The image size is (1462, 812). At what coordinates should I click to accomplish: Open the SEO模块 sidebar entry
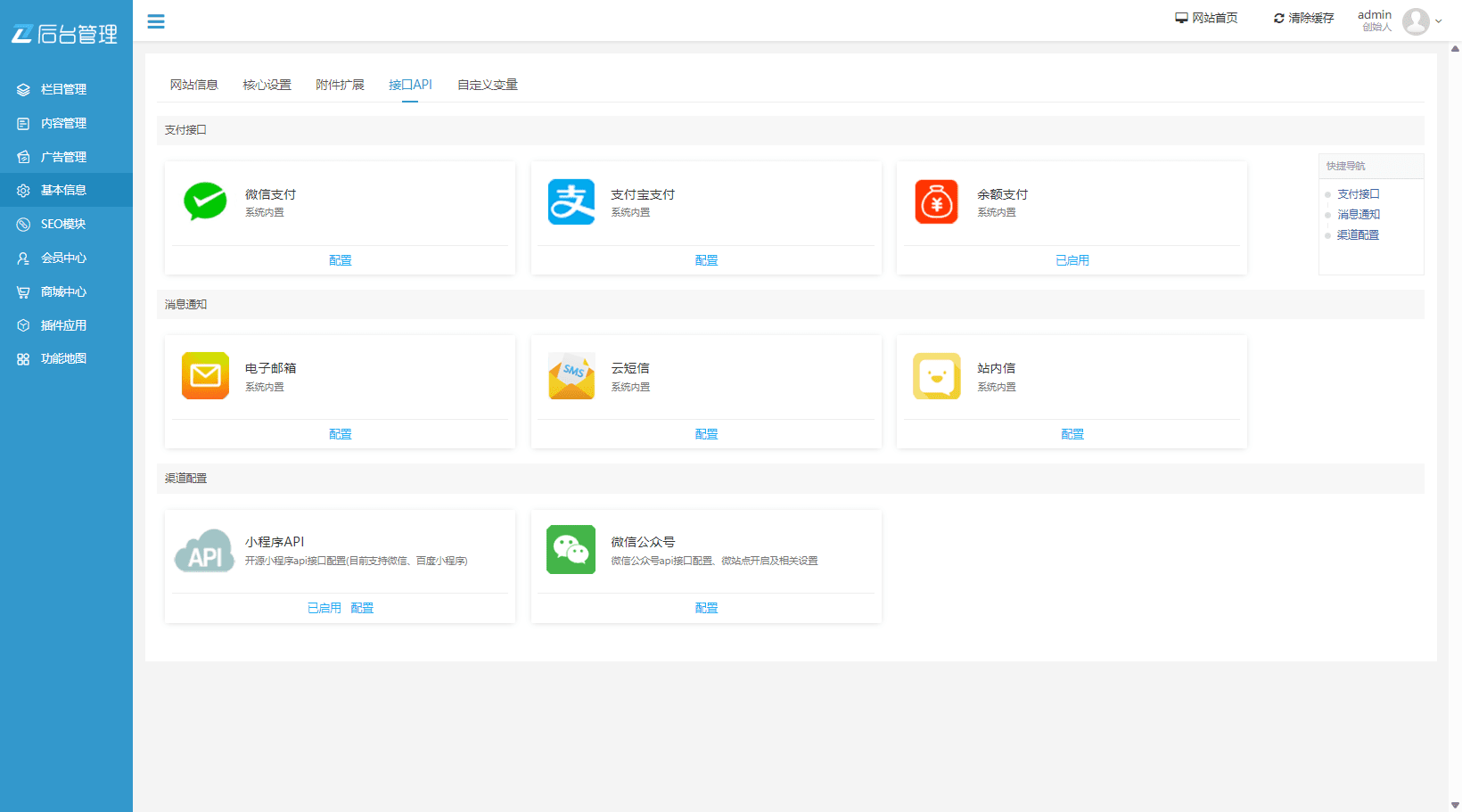pos(62,224)
